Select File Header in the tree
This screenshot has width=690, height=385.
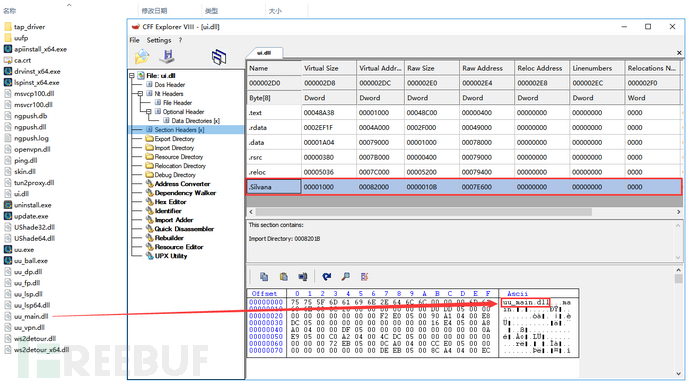coord(177,103)
